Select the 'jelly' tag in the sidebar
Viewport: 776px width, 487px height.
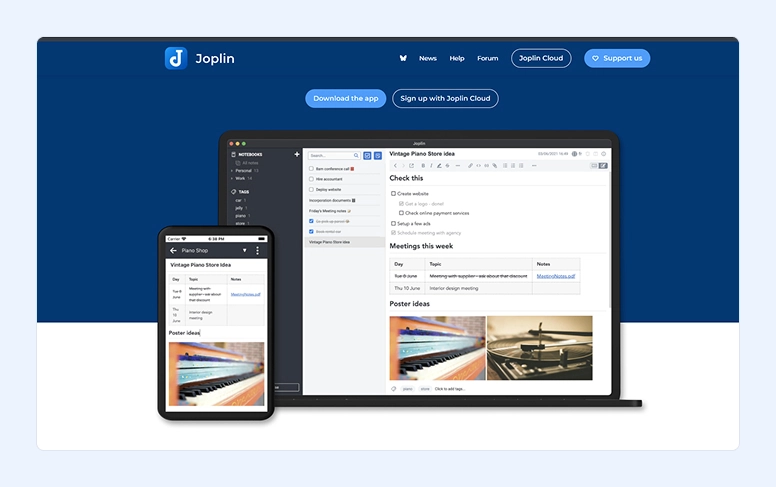click(239, 208)
